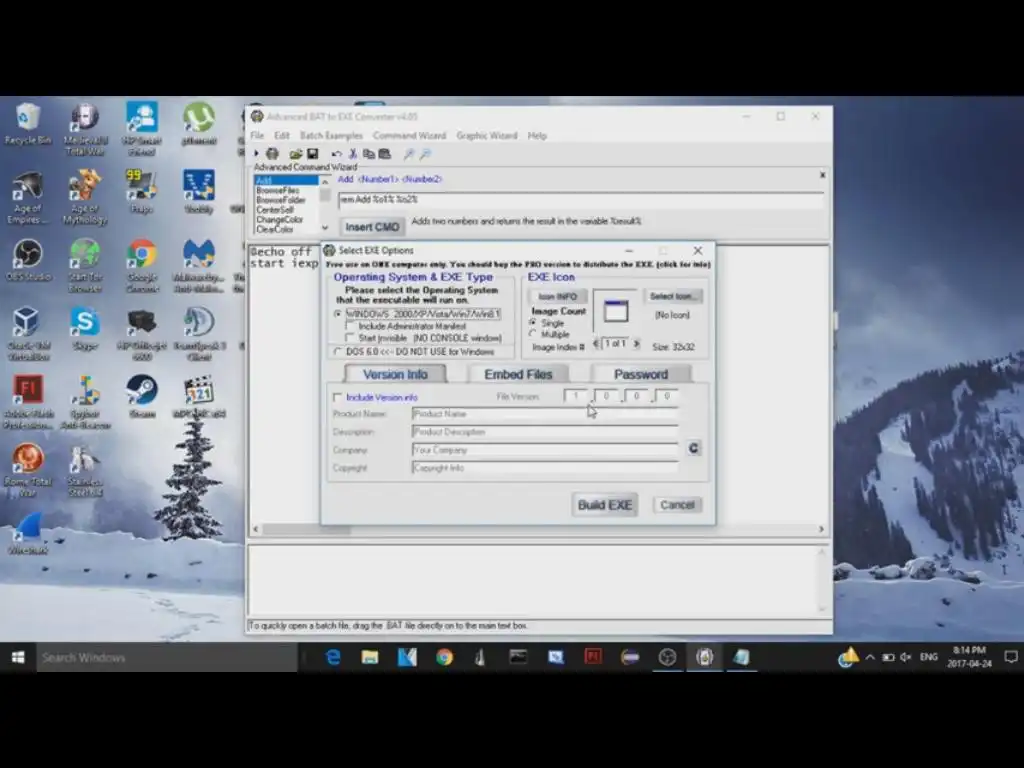Click the command list down scroll arrow
Image resolution: width=1024 pixels, height=768 pixels.
click(x=325, y=228)
